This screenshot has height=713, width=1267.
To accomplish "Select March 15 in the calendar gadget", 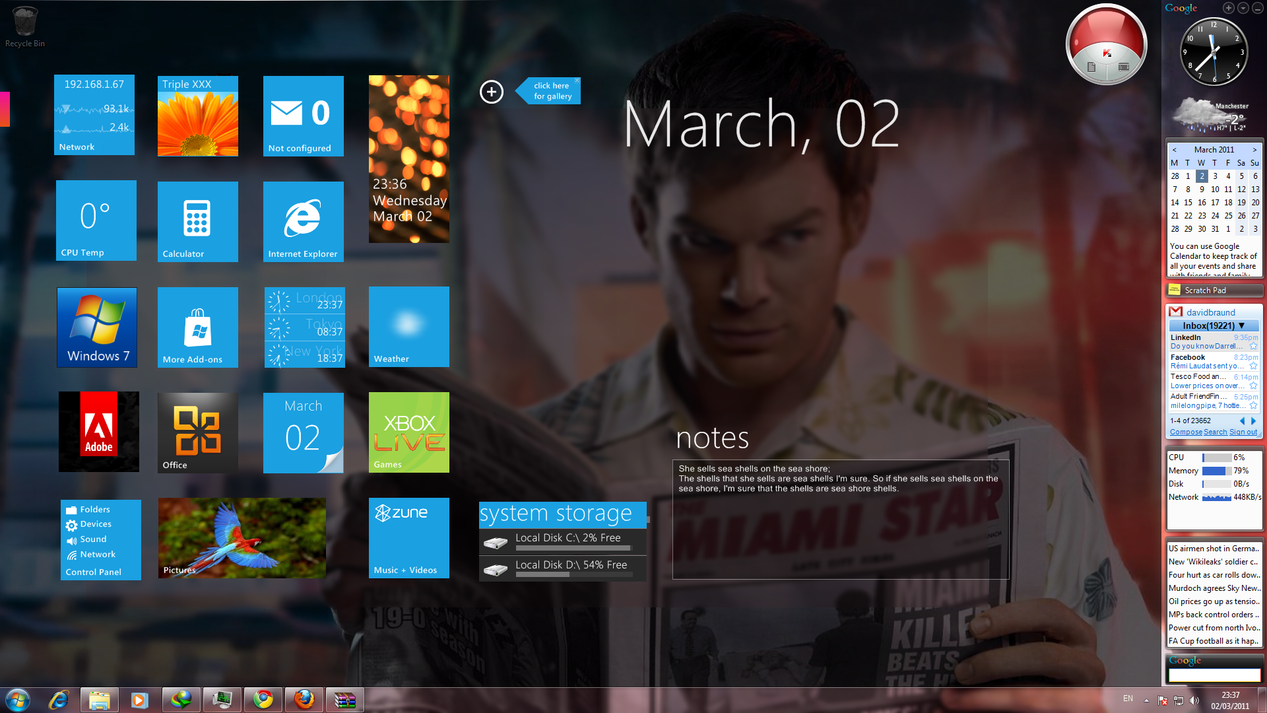I will pyautogui.click(x=1188, y=203).
